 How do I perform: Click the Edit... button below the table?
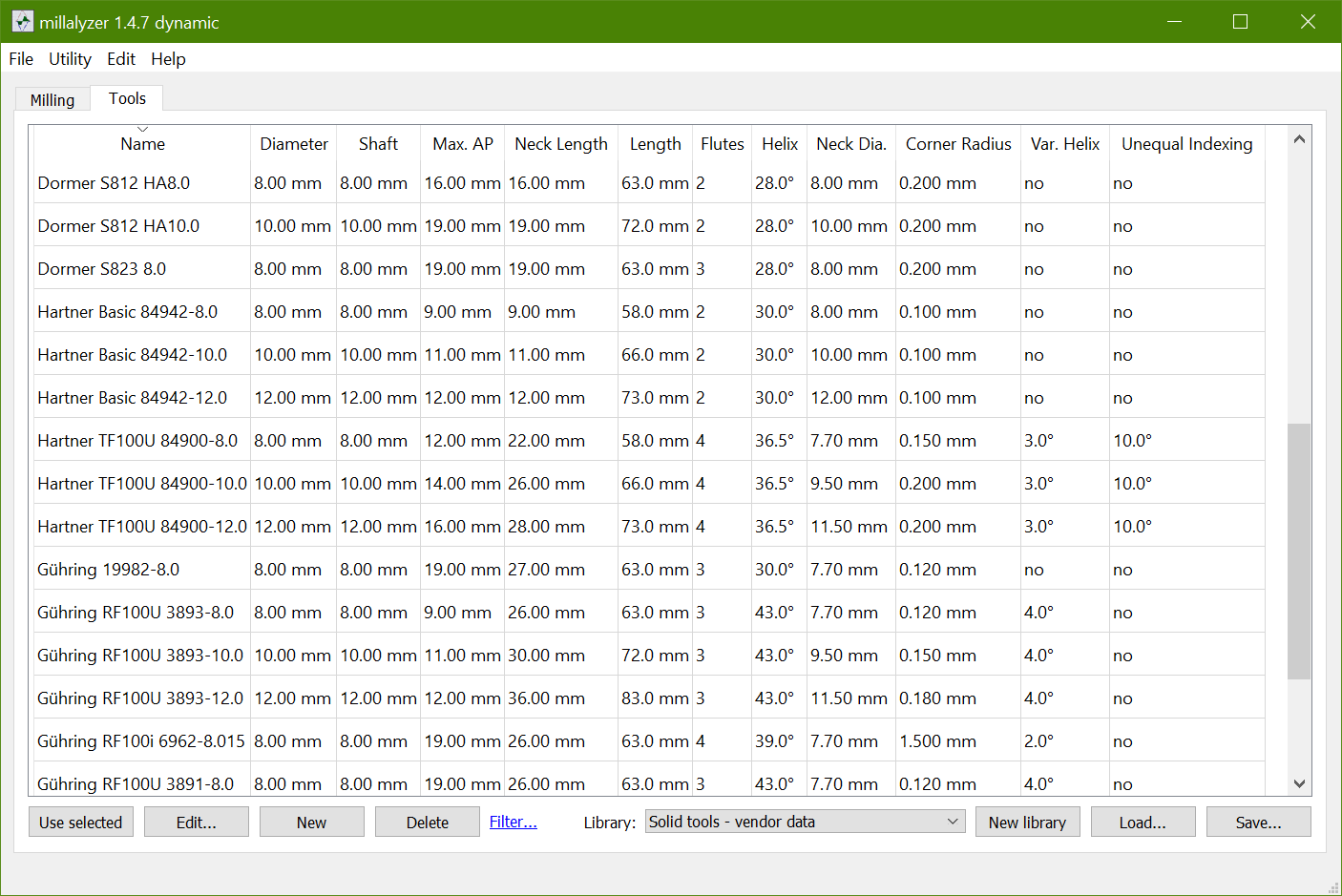pos(197,823)
